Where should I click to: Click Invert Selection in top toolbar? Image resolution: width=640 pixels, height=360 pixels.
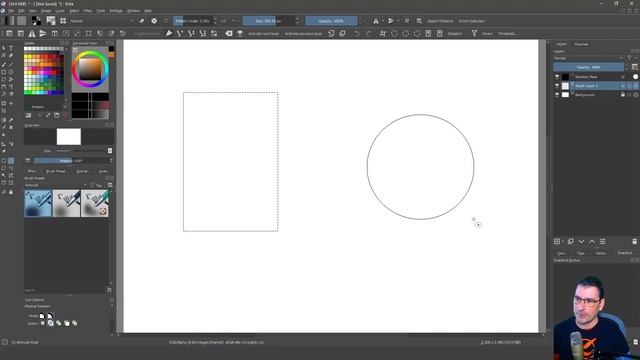[x=471, y=21]
